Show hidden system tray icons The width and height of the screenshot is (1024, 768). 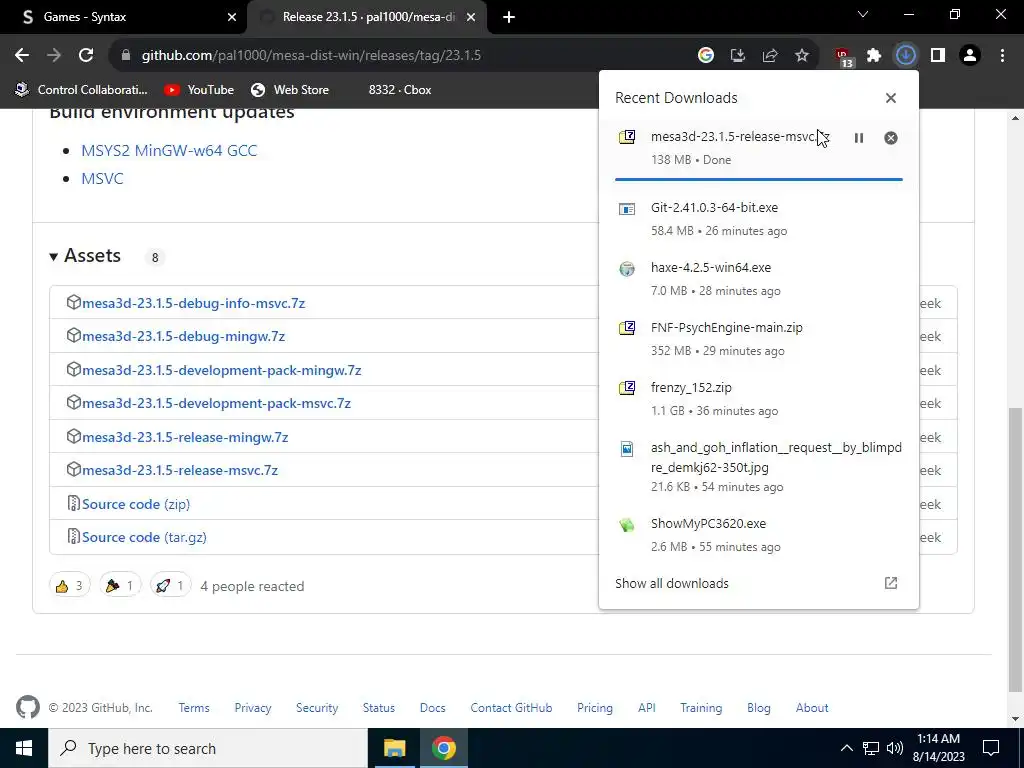coord(846,748)
